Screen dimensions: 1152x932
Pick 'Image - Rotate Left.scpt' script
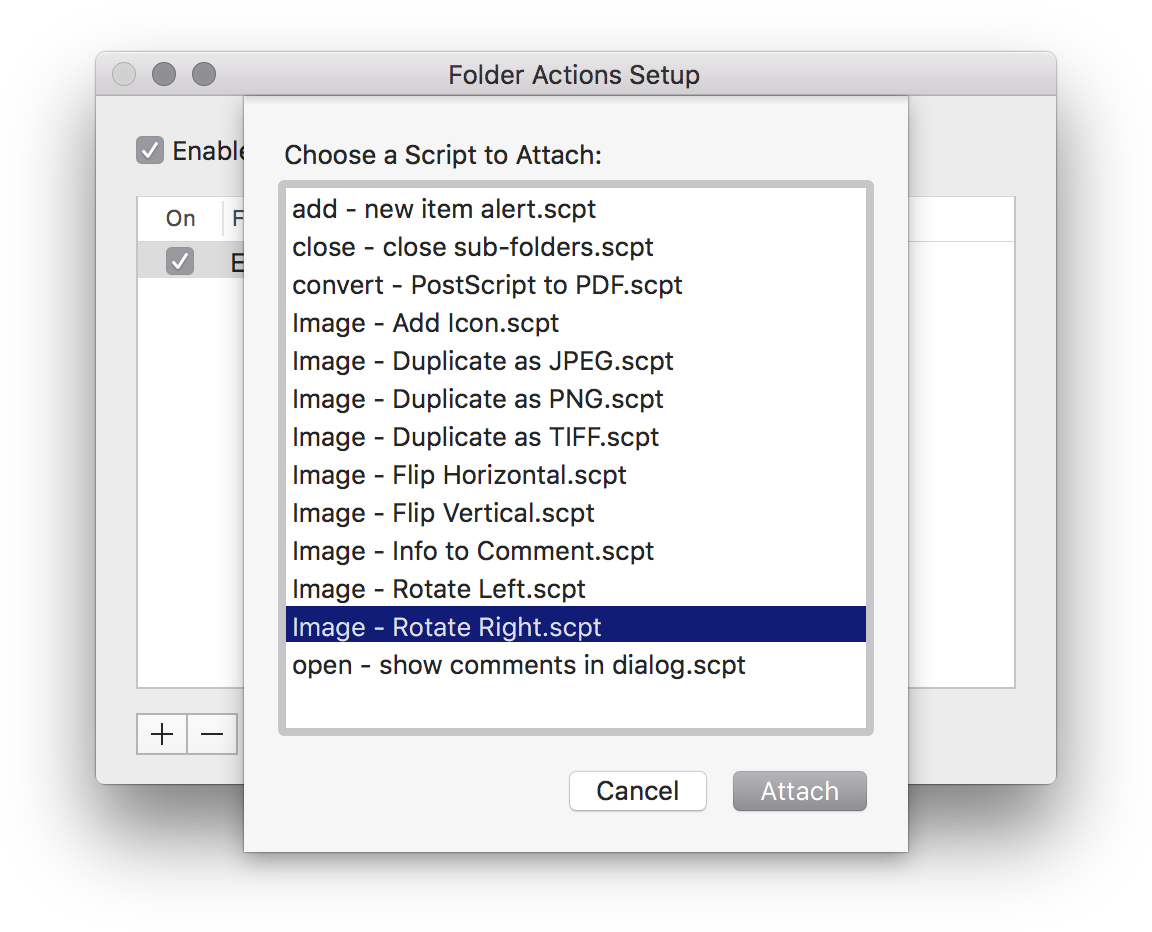[439, 589]
